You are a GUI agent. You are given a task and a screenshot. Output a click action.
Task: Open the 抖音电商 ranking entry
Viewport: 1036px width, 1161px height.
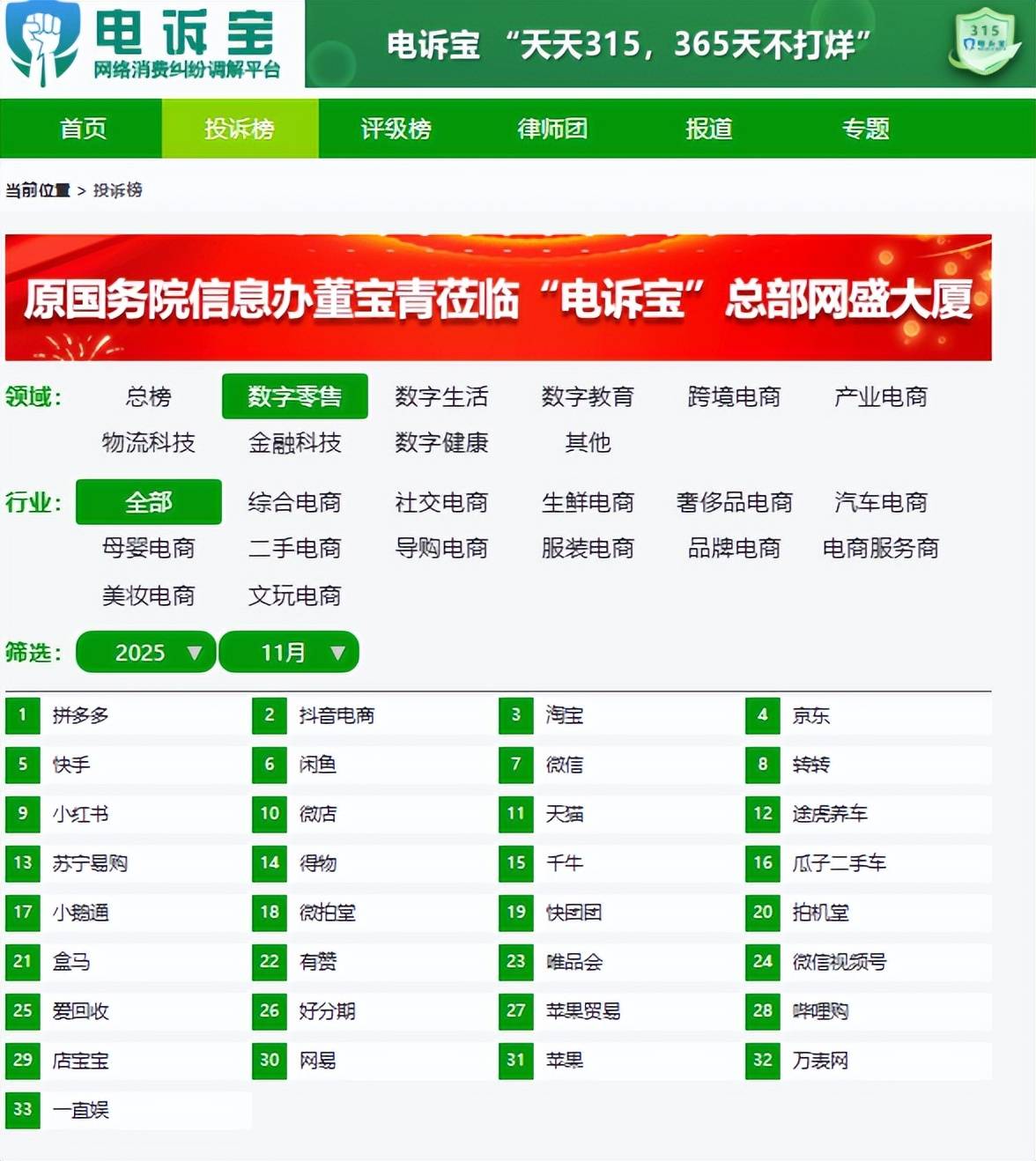pyautogui.click(x=337, y=715)
